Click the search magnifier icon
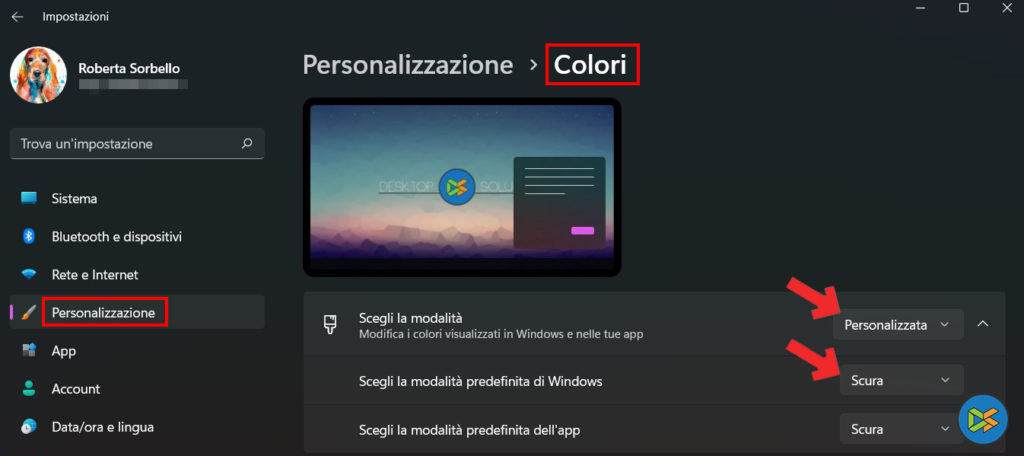This screenshot has width=1024, height=456. pos(247,144)
